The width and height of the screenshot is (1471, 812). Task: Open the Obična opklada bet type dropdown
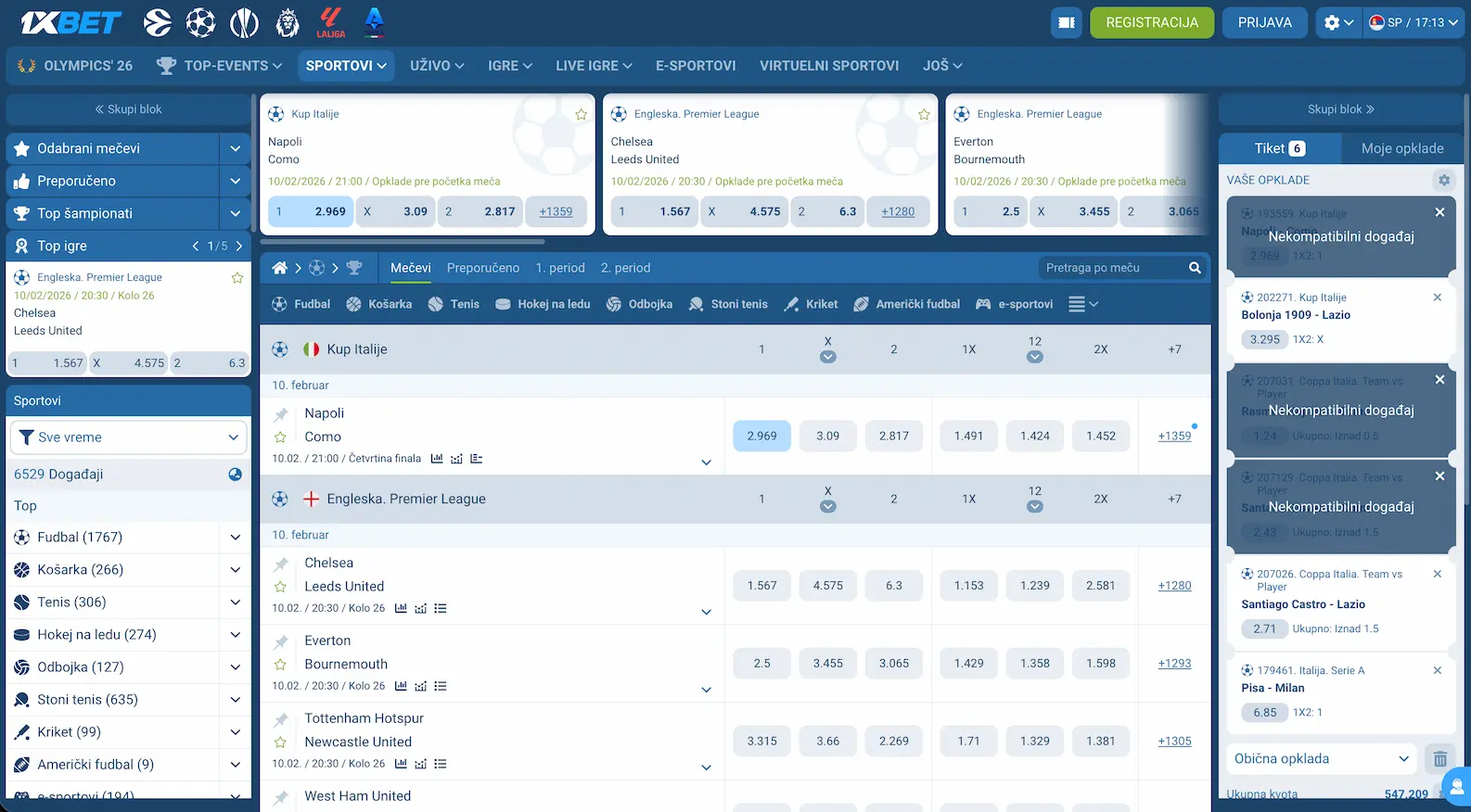coord(1322,759)
